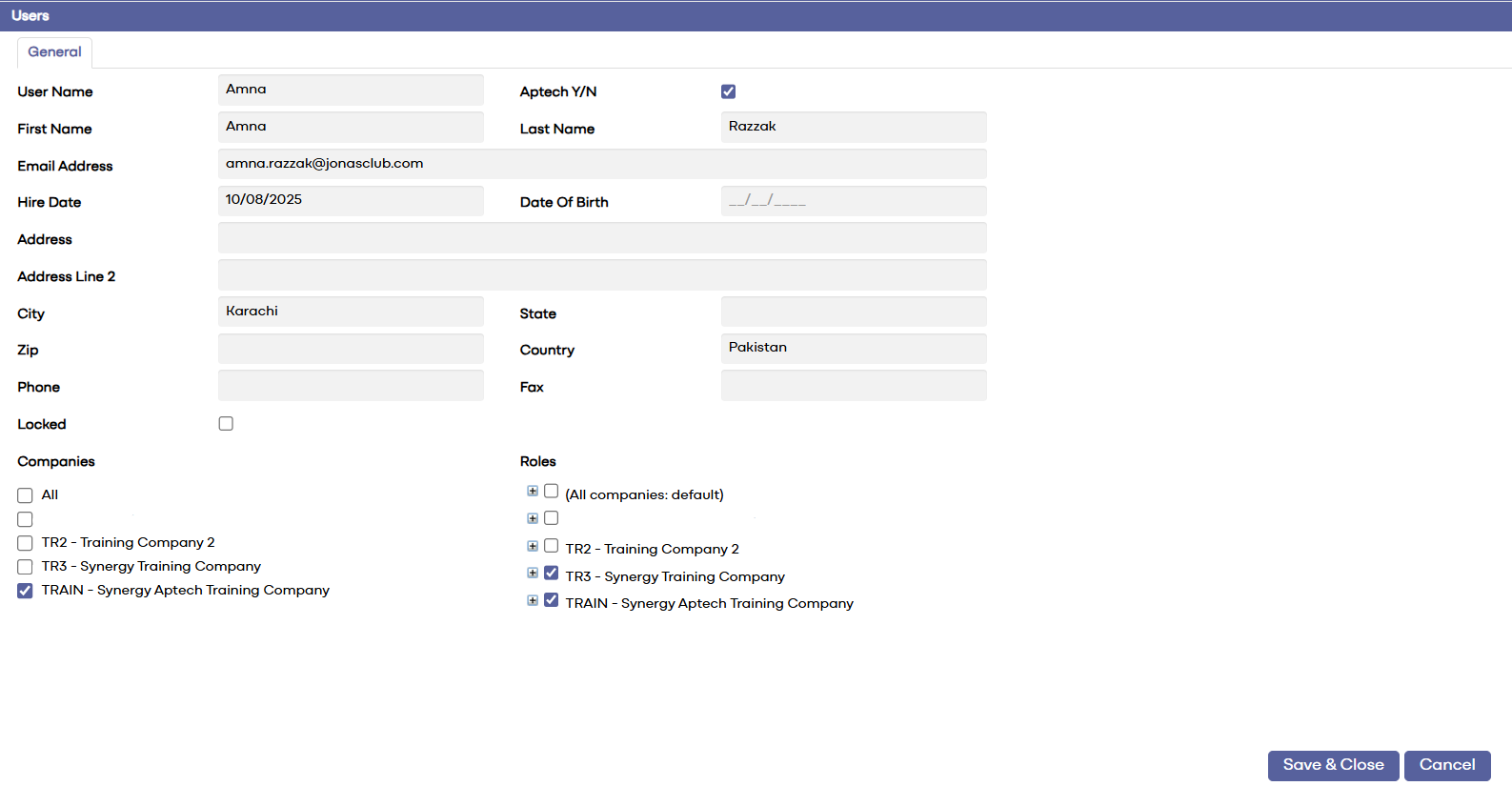Click the Hire Date field

(x=351, y=201)
